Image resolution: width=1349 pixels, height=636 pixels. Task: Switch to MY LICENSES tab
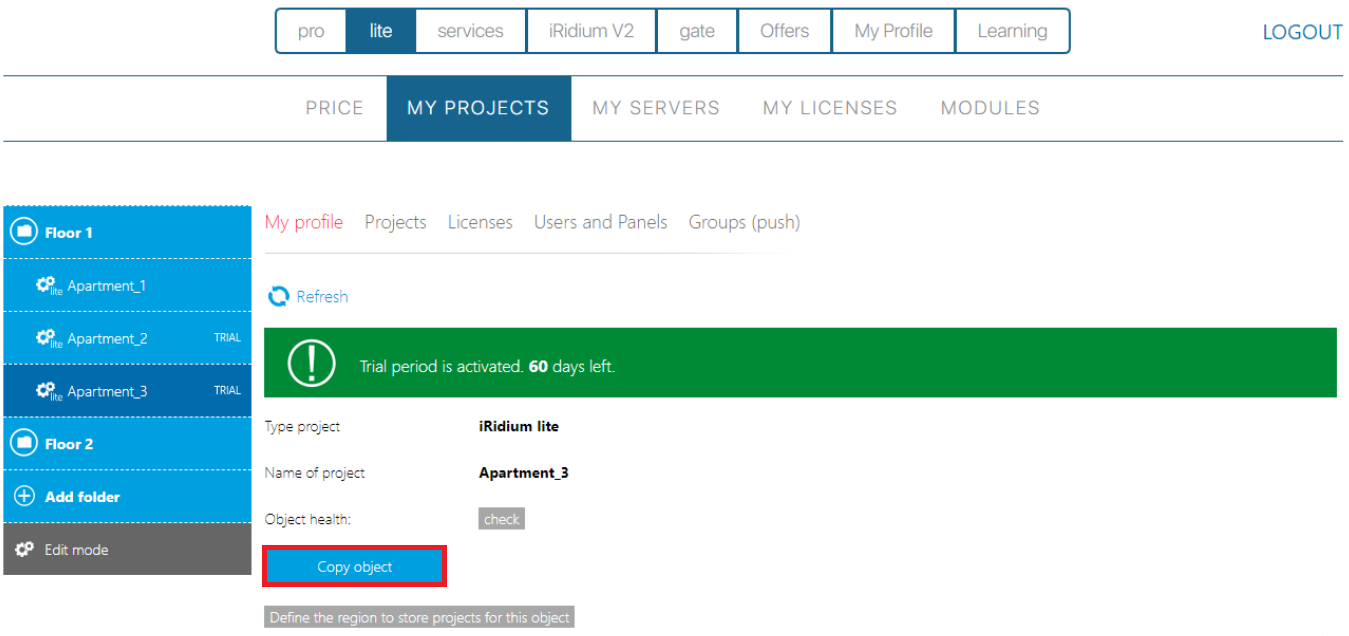pos(829,108)
